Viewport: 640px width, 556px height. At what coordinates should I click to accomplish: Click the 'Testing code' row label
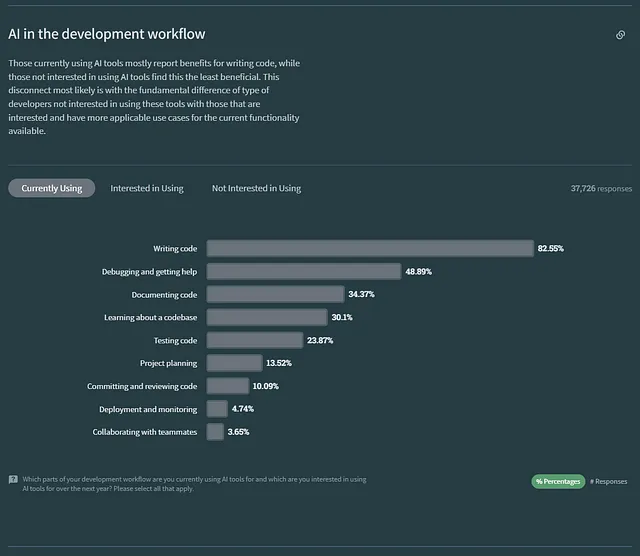click(176, 340)
